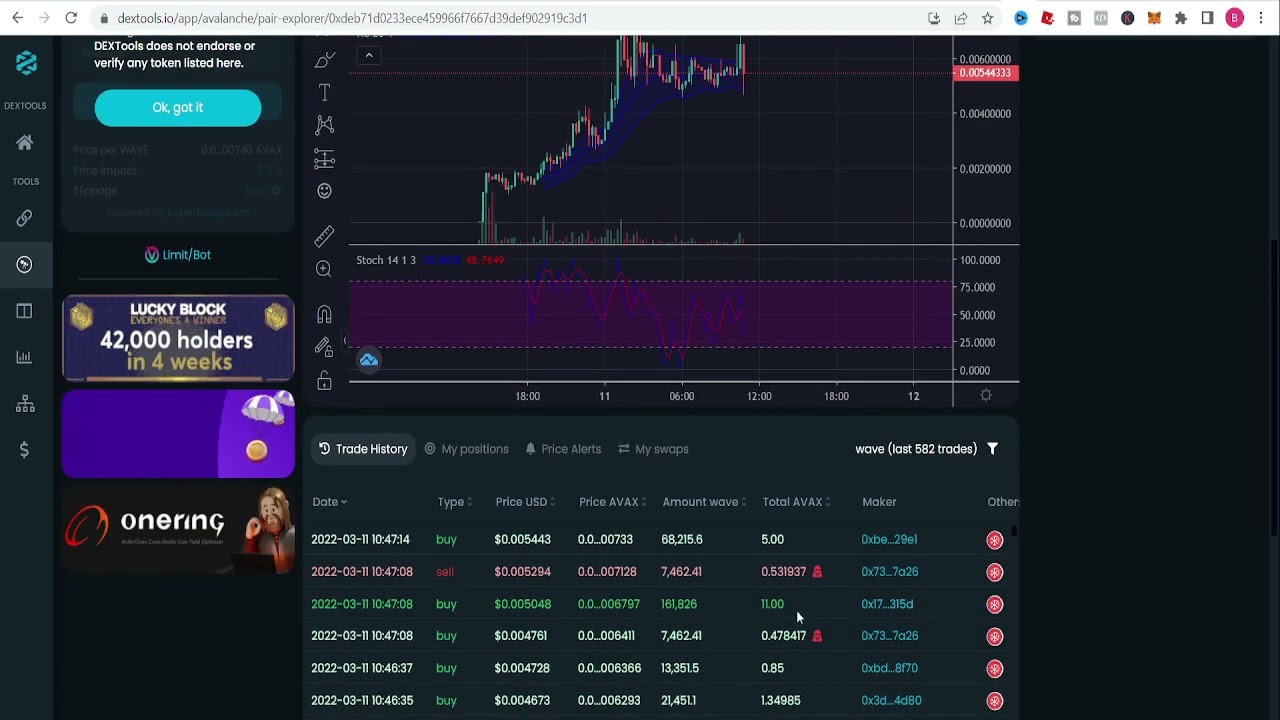The height and width of the screenshot is (720, 1280).
Task: Sort trades by Price USD column
Action: click(x=525, y=502)
